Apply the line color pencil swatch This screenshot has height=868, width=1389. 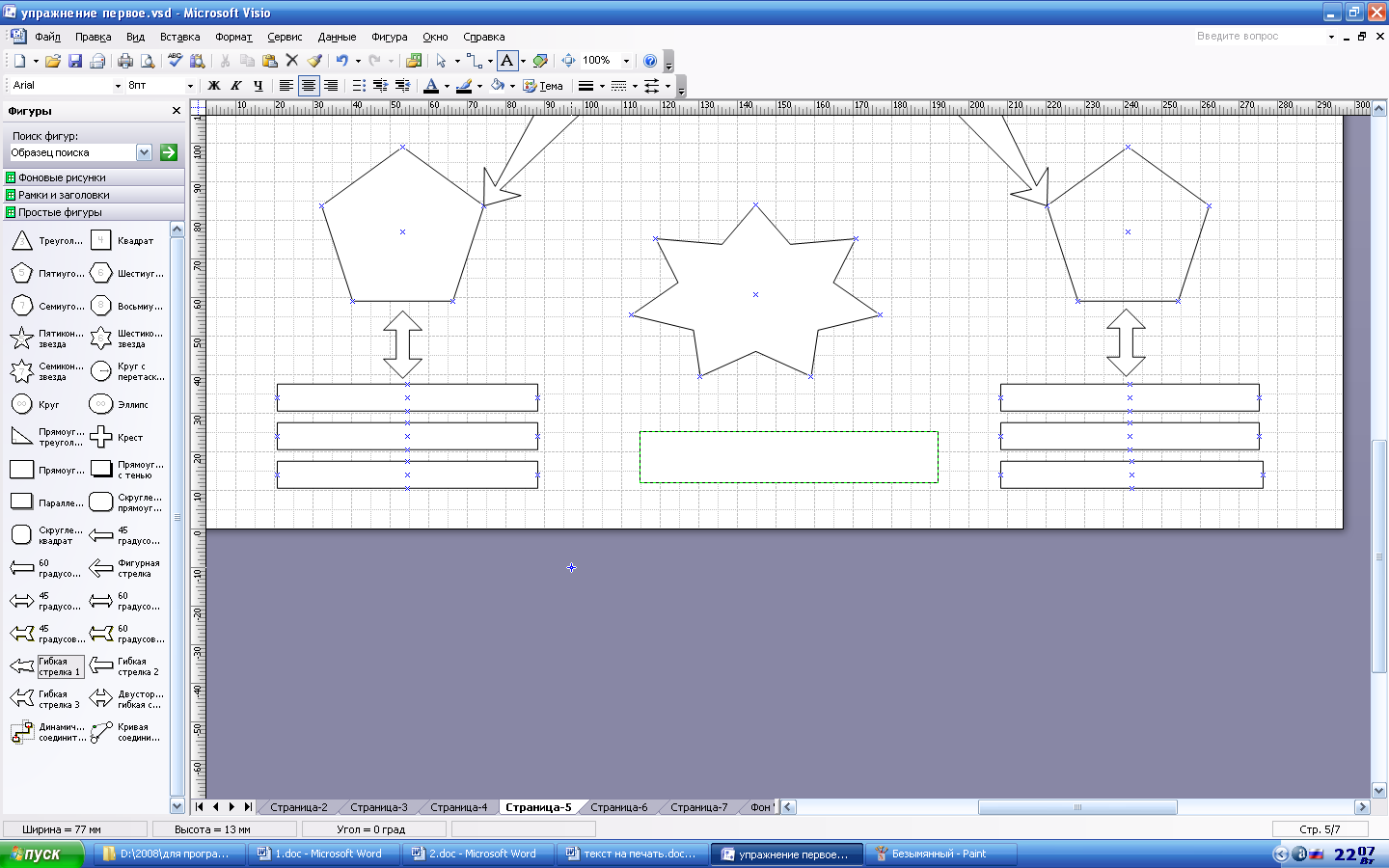point(464,86)
